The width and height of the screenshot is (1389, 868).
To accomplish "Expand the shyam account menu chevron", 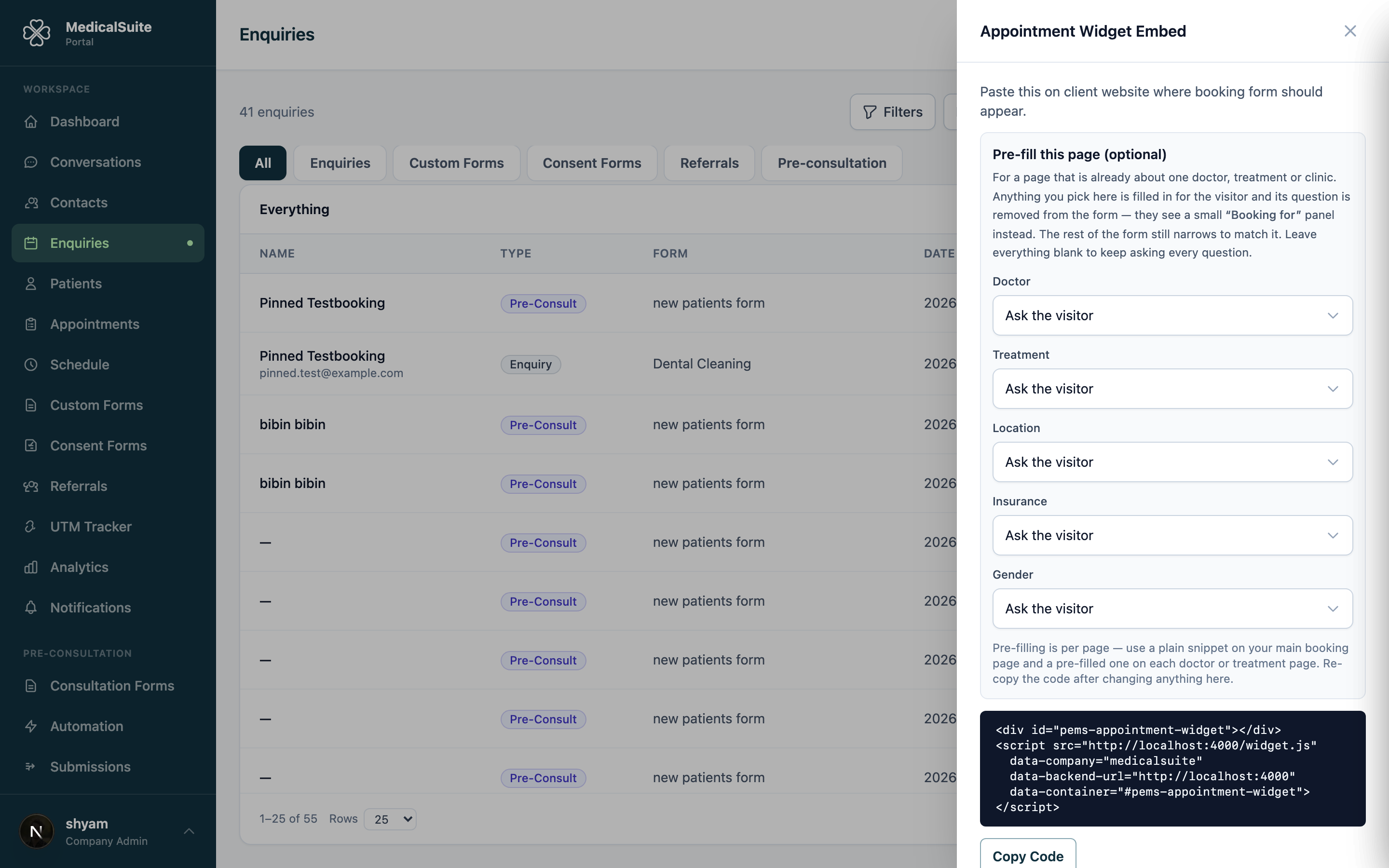I will tap(189, 831).
